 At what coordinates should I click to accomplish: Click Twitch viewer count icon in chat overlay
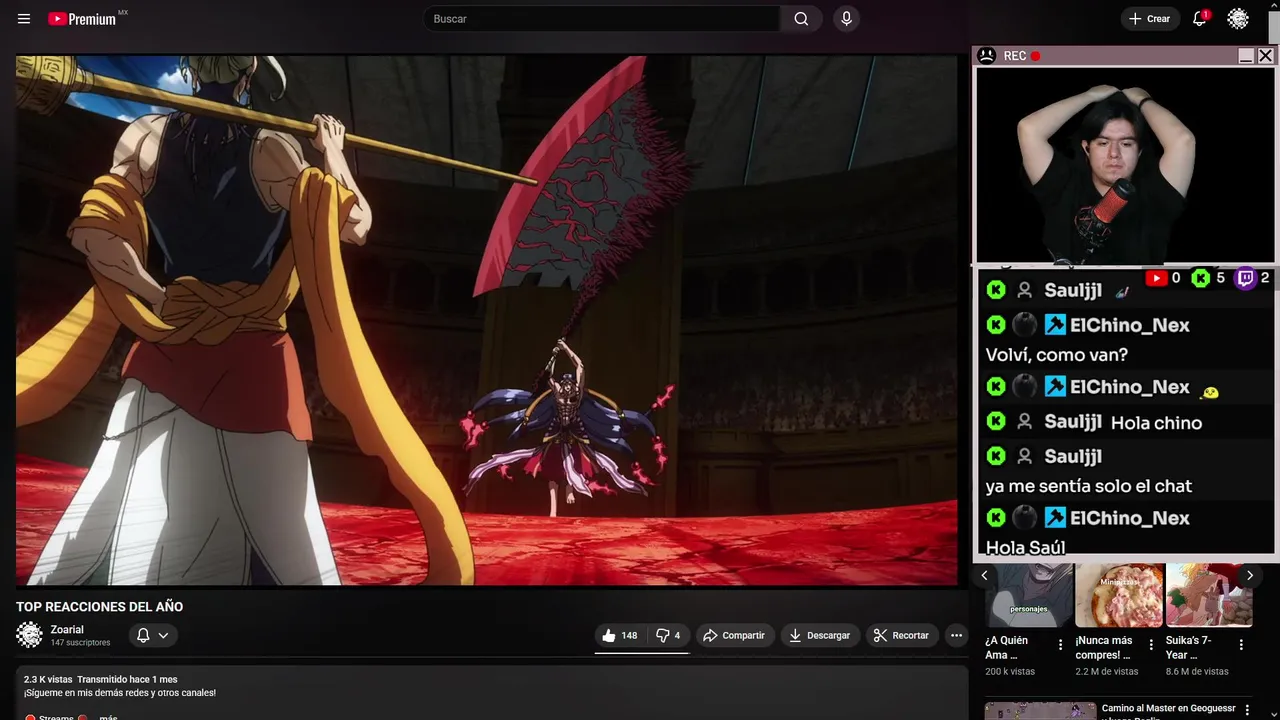coord(1246,278)
